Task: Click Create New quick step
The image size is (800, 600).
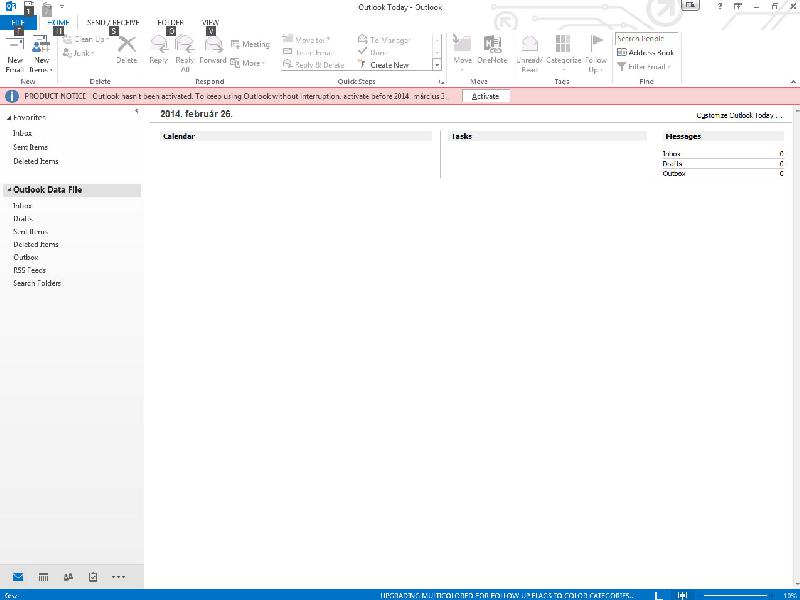Action: pos(384,65)
